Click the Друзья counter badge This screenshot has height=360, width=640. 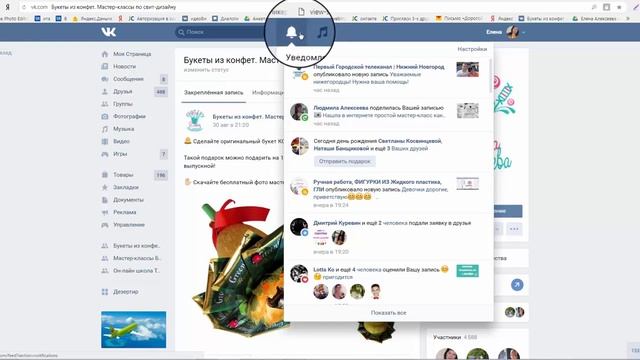tap(161, 92)
